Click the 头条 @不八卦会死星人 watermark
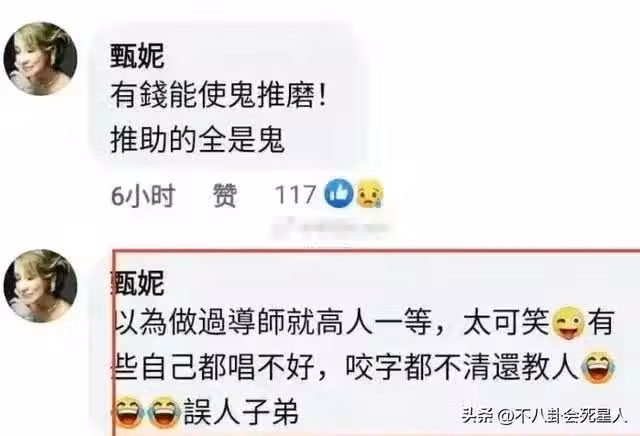Screen dimensions: 640x436 544,416
